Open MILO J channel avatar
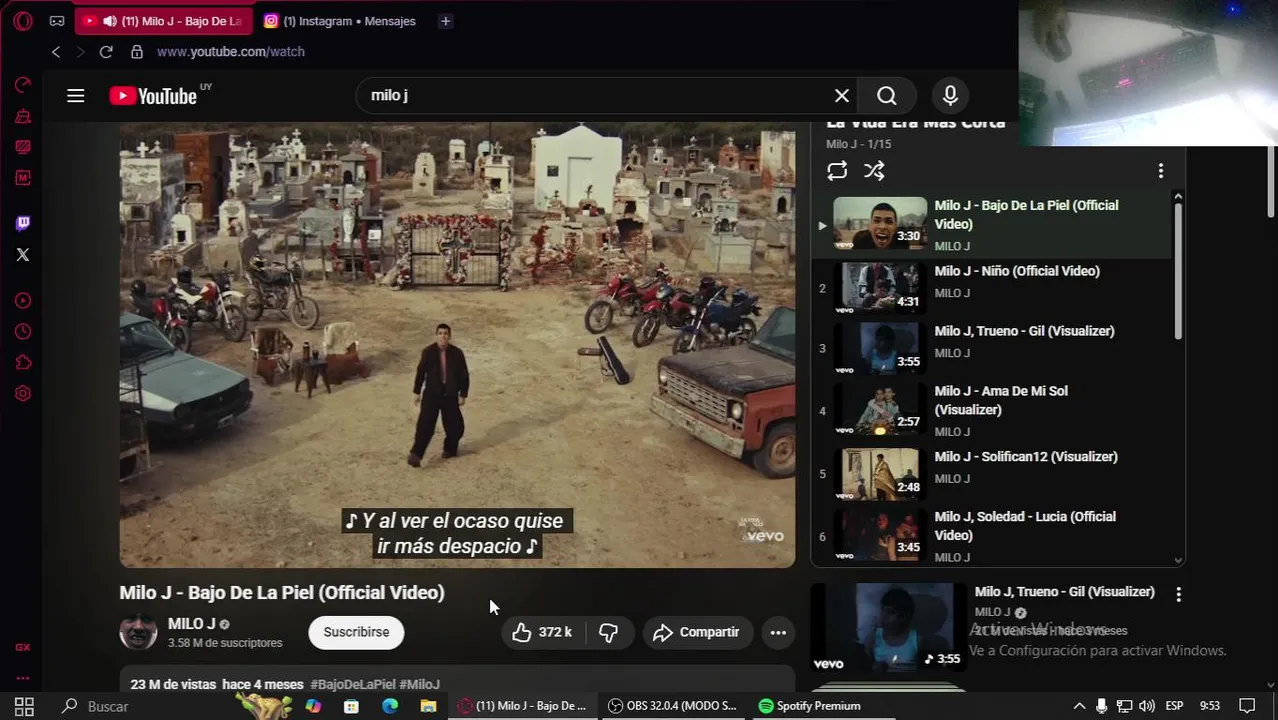This screenshot has height=720, width=1278. pyautogui.click(x=138, y=632)
